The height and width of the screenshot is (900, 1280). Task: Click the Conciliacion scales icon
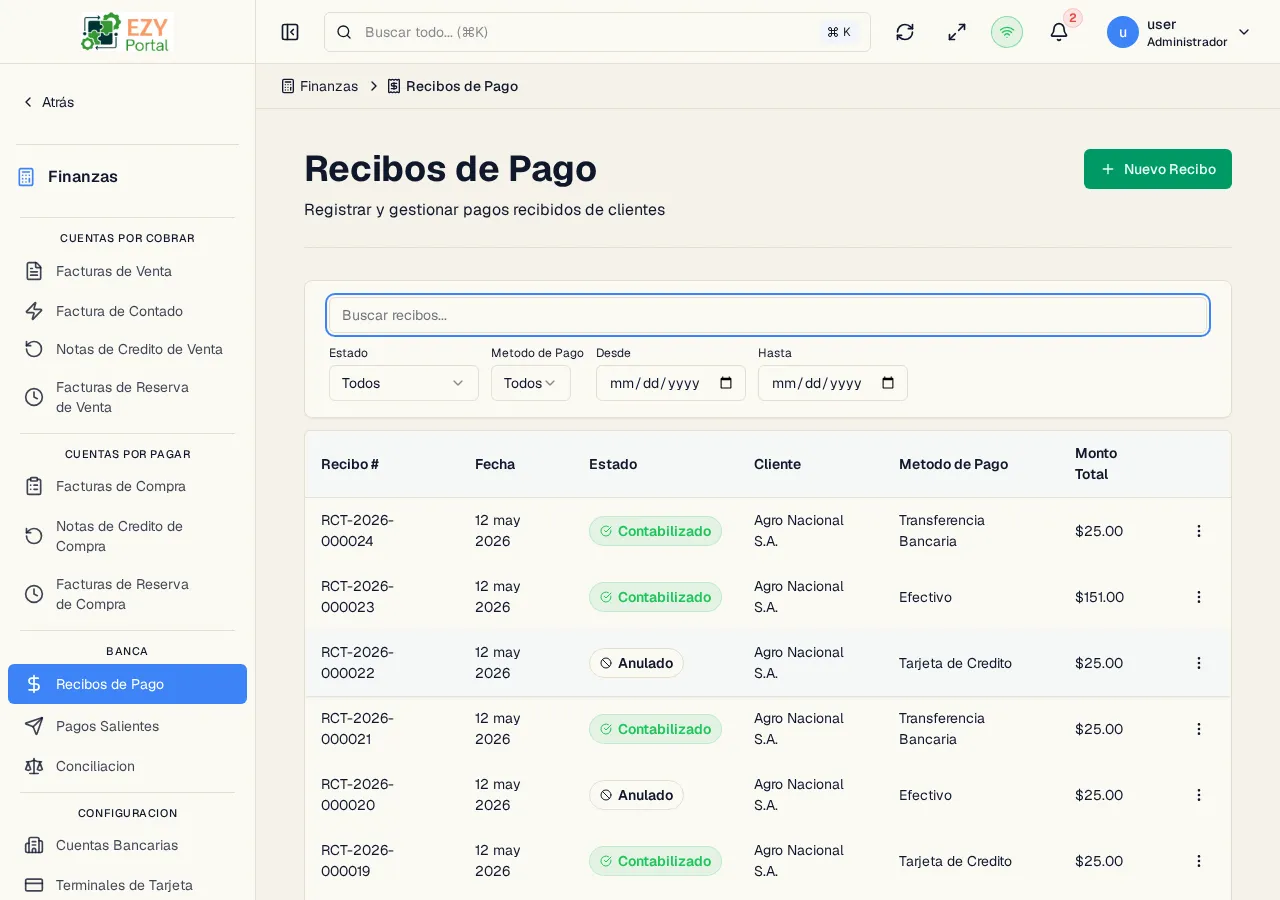tap(34, 766)
